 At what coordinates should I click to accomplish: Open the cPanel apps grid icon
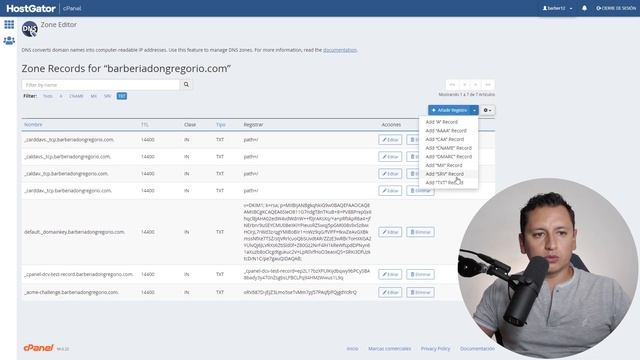9,24
